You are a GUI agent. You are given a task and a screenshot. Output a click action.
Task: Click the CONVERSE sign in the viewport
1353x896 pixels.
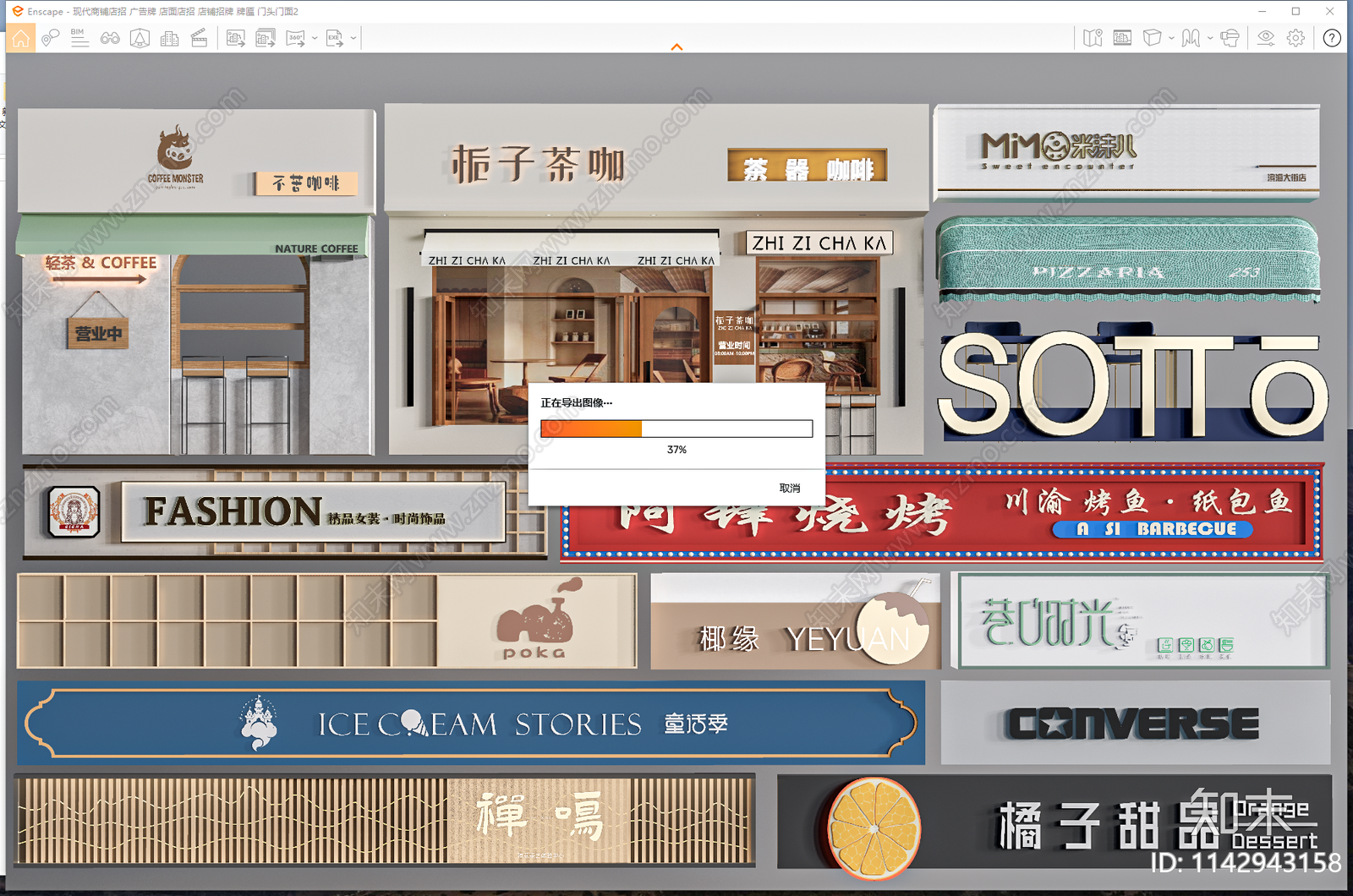pos(1135,724)
